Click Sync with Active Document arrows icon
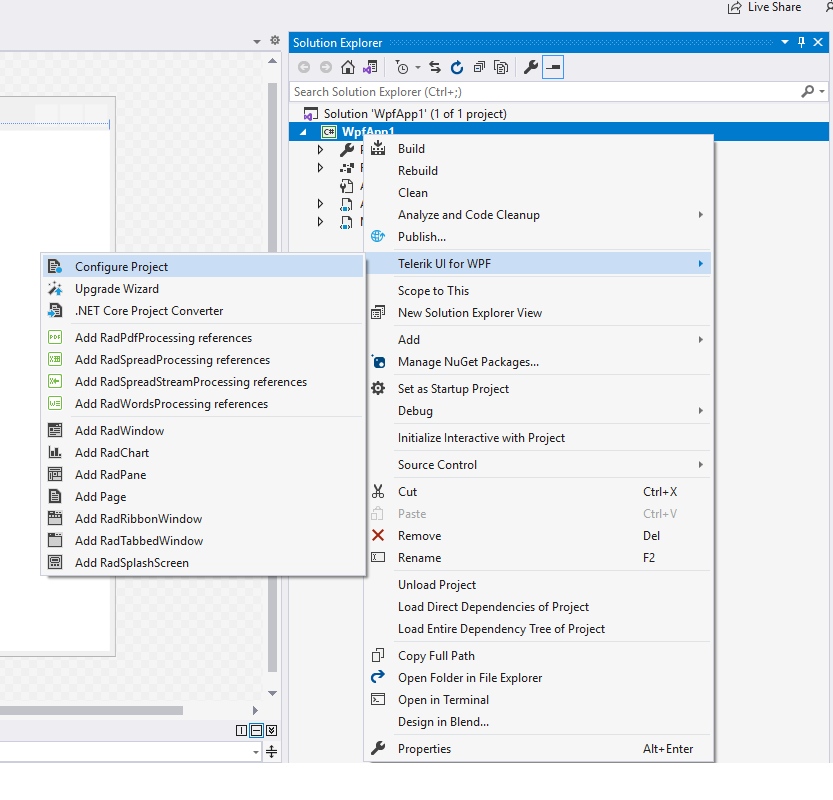This screenshot has height=800, width=833. pos(435,67)
